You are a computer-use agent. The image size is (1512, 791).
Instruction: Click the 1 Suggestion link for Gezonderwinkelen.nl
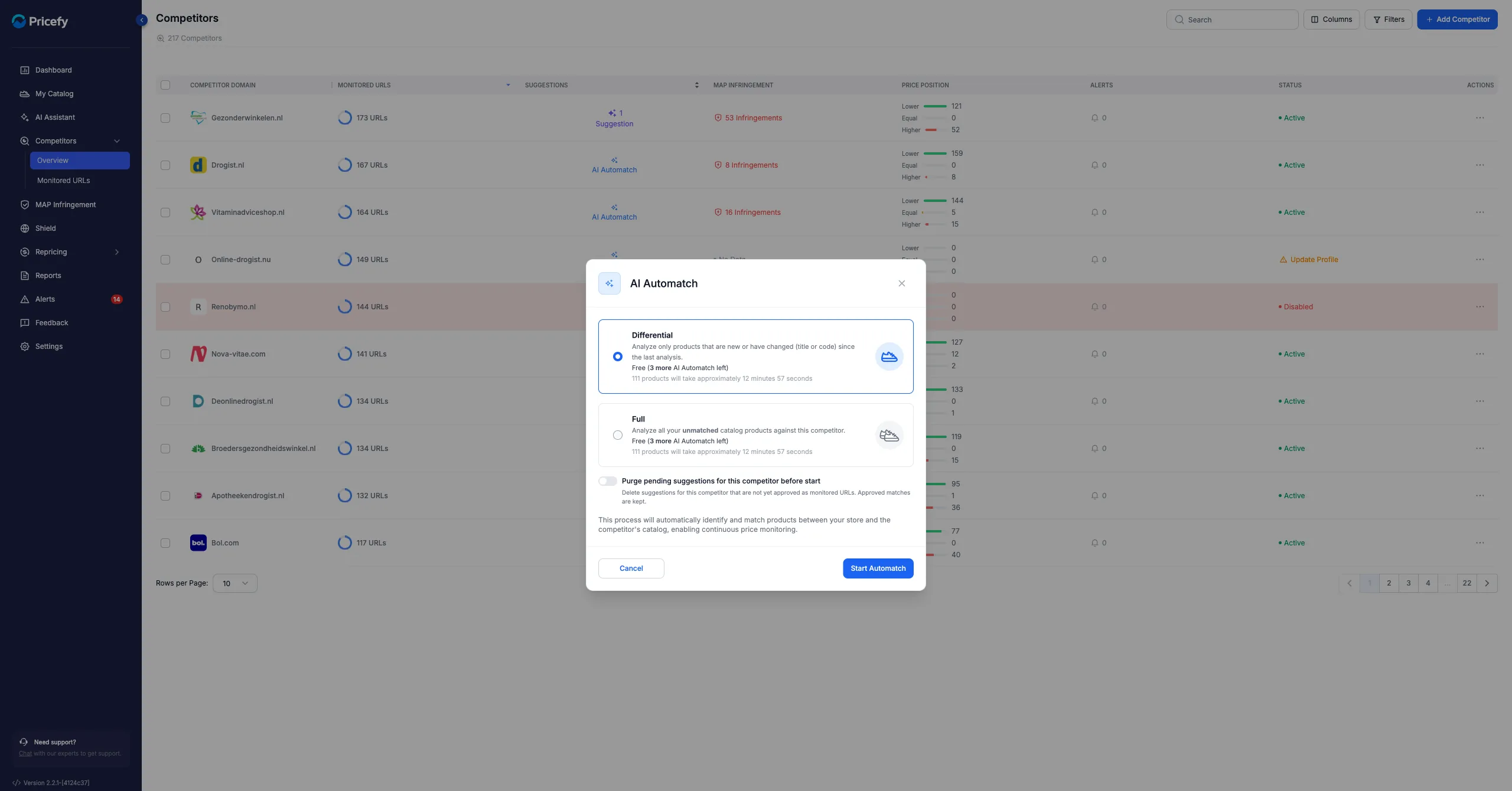click(x=614, y=119)
